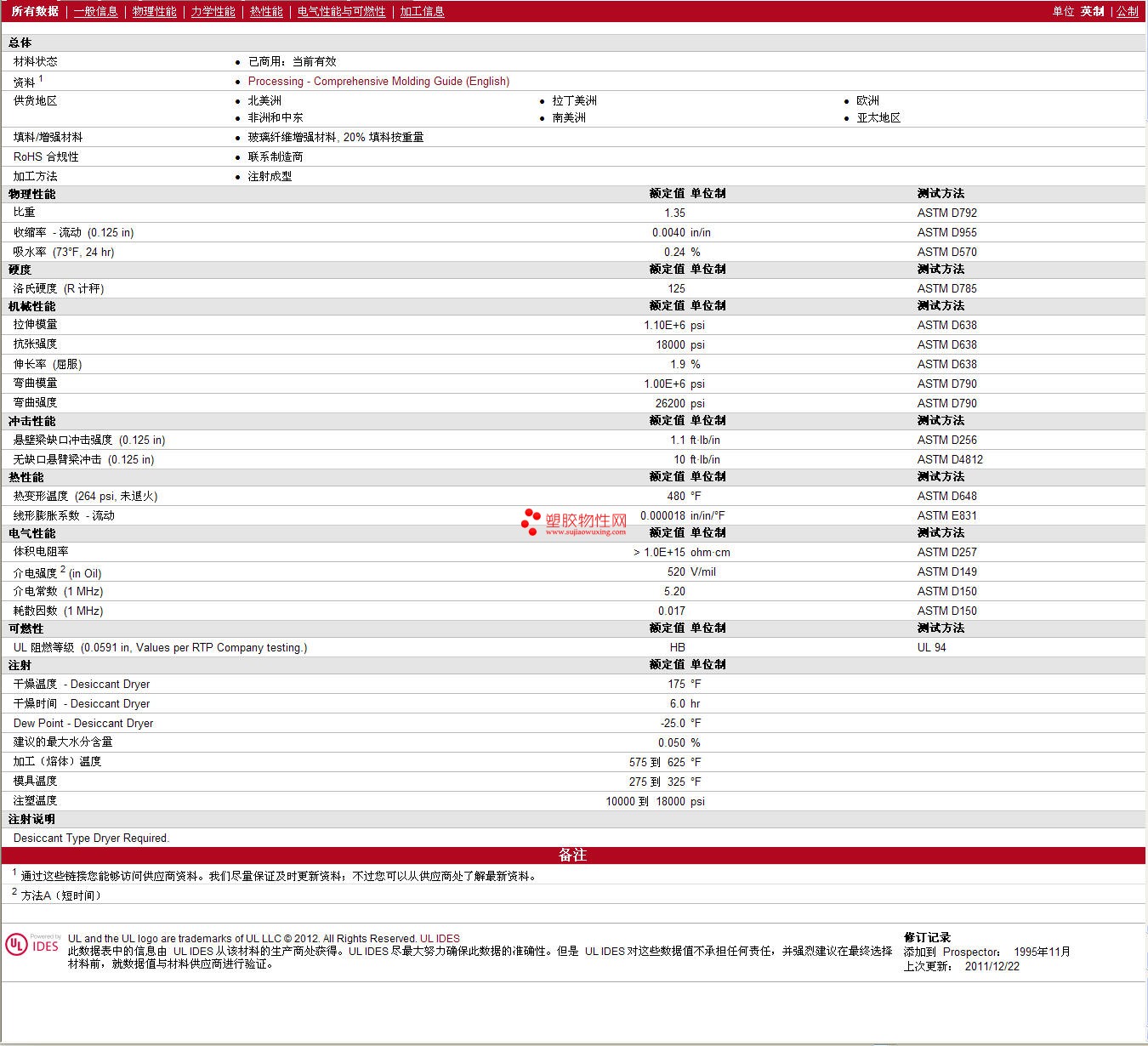Select the 洛氏硬度 value 125
Viewport: 1148px width, 1046px height.
pyautogui.click(x=676, y=288)
